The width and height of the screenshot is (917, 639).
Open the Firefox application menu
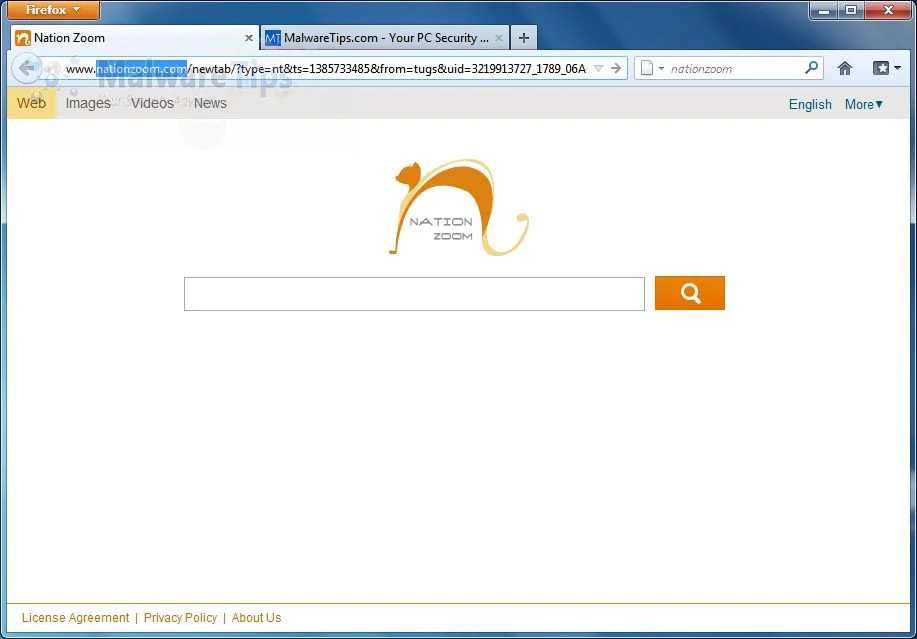click(53, 10)
